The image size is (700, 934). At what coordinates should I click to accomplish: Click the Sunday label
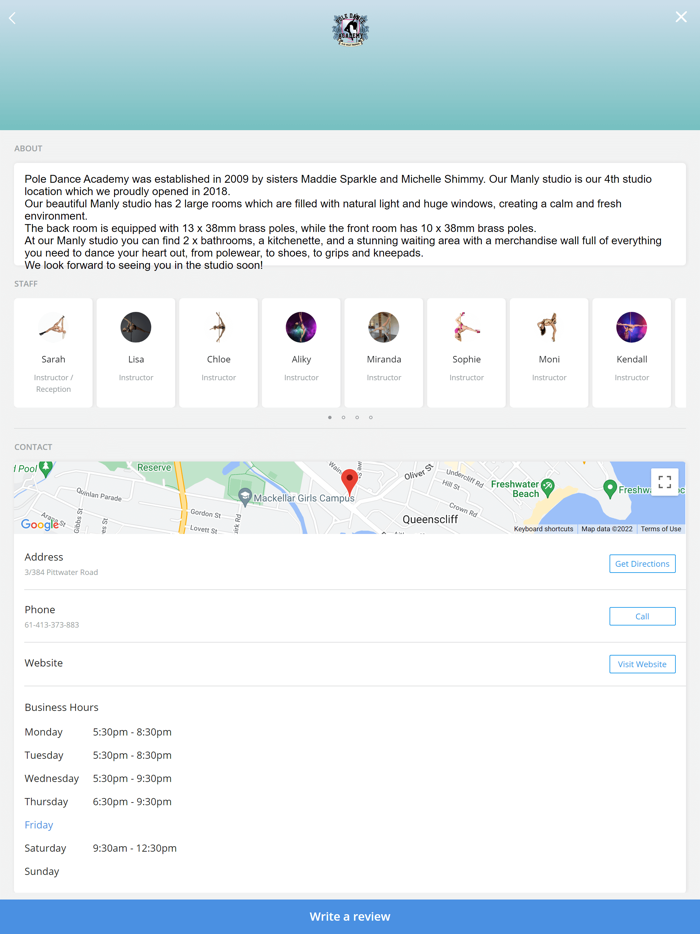coord(42,871)
